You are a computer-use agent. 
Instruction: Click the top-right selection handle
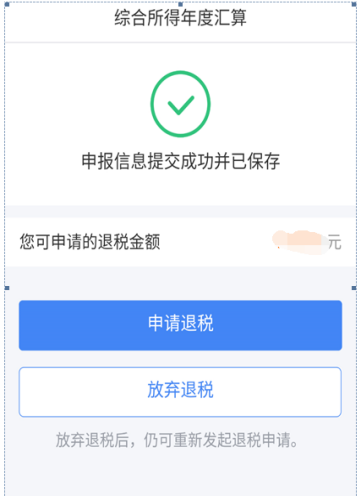(354, 4)
